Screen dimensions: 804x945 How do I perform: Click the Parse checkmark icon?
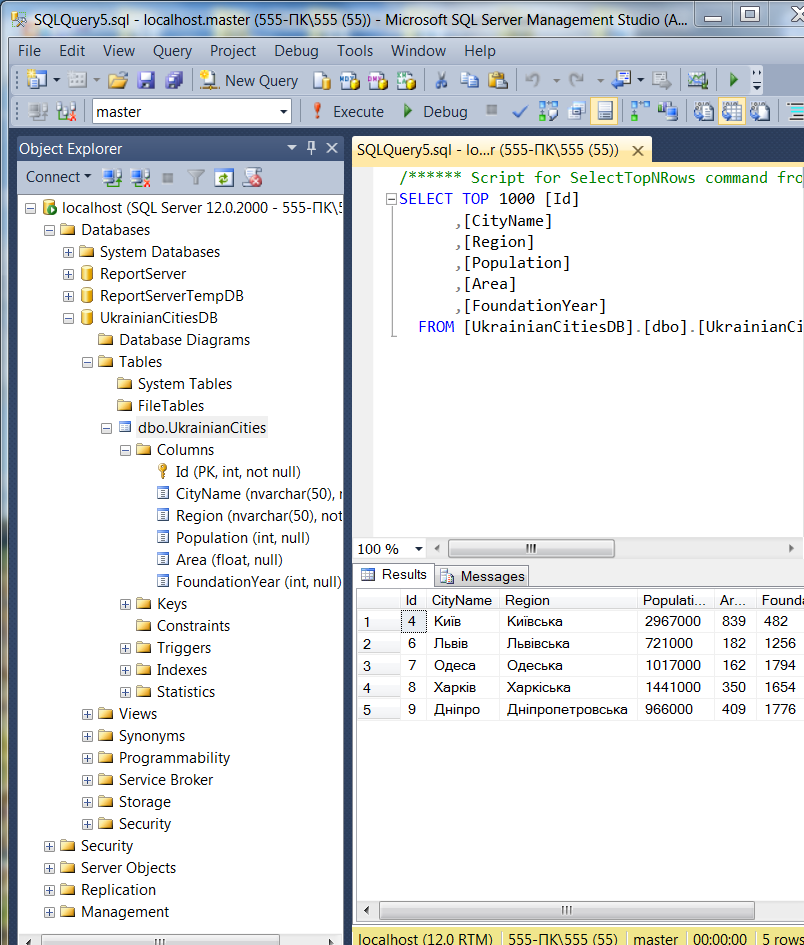click(520, 111)
